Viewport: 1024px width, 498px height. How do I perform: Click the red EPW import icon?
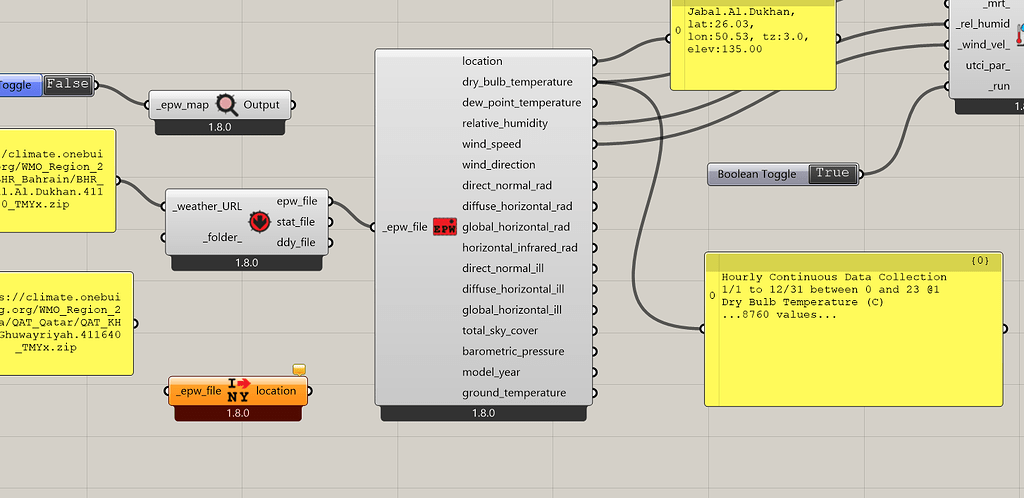pos(445,226)
